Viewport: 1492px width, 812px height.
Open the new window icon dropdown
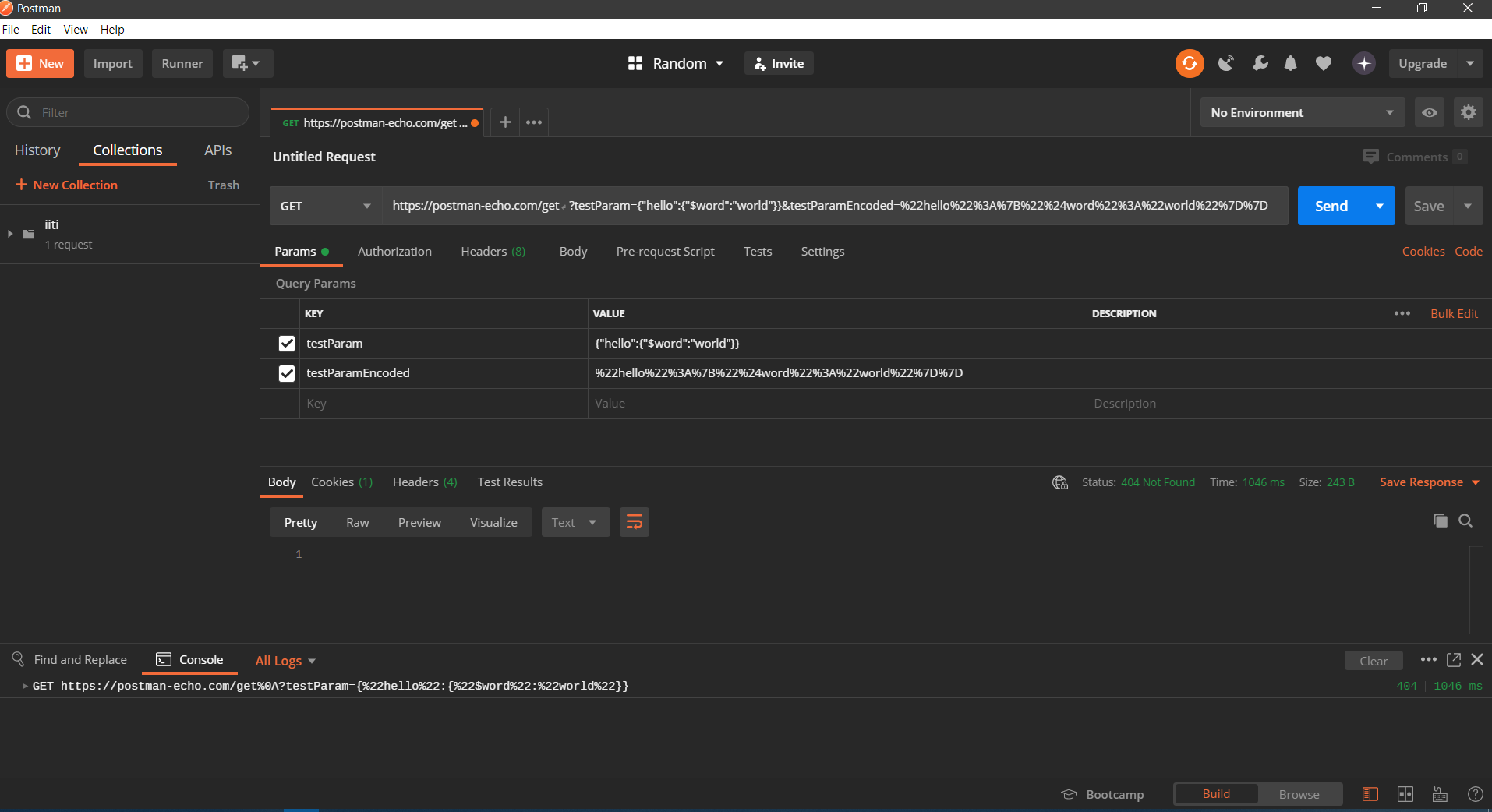coord(247,63)
